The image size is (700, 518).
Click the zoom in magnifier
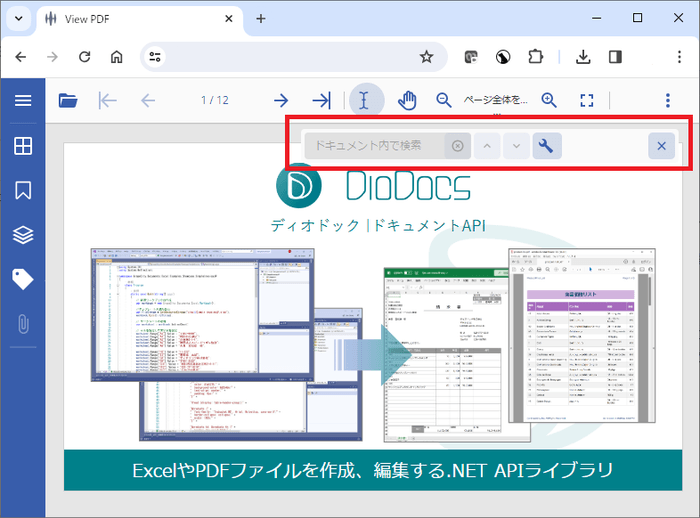point(549,100)
